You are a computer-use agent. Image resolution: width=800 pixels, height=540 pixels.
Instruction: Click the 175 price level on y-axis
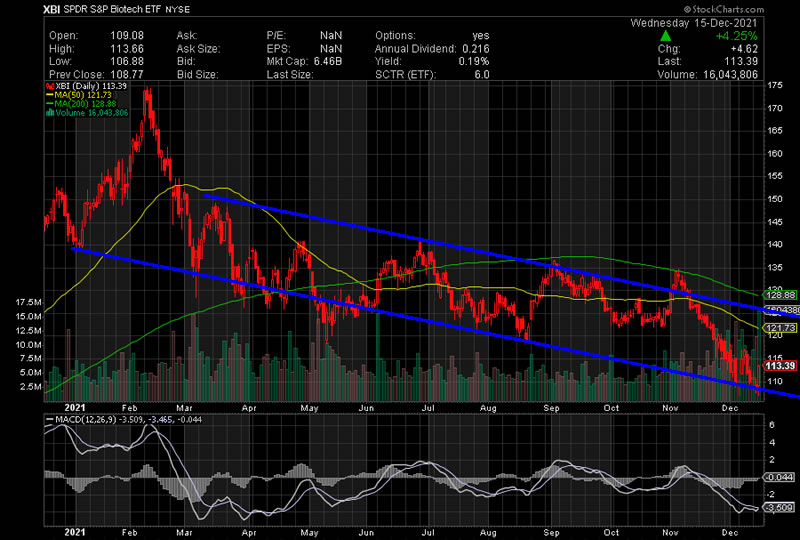coord(775,86)
